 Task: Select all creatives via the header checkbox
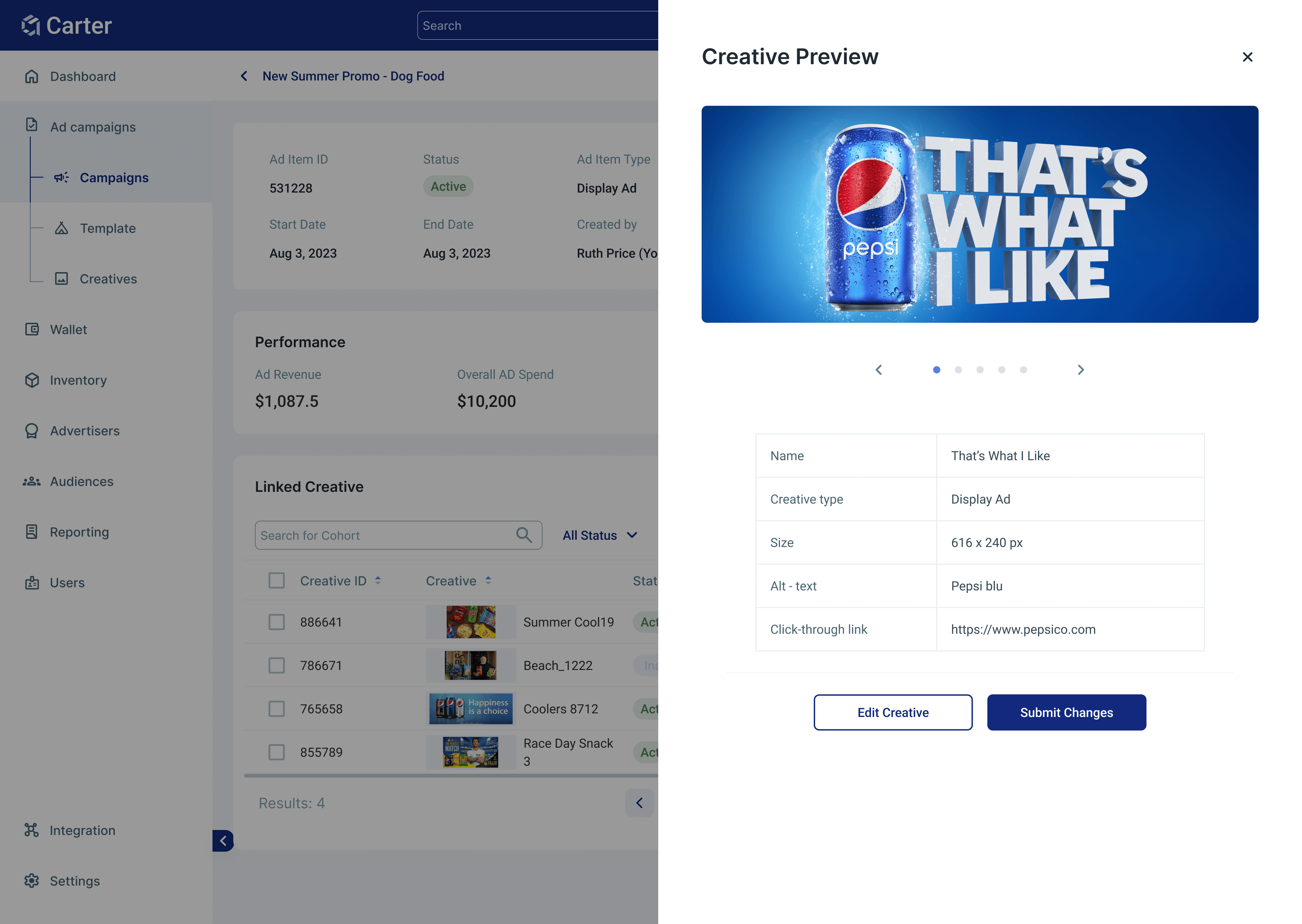pos(277,580)
